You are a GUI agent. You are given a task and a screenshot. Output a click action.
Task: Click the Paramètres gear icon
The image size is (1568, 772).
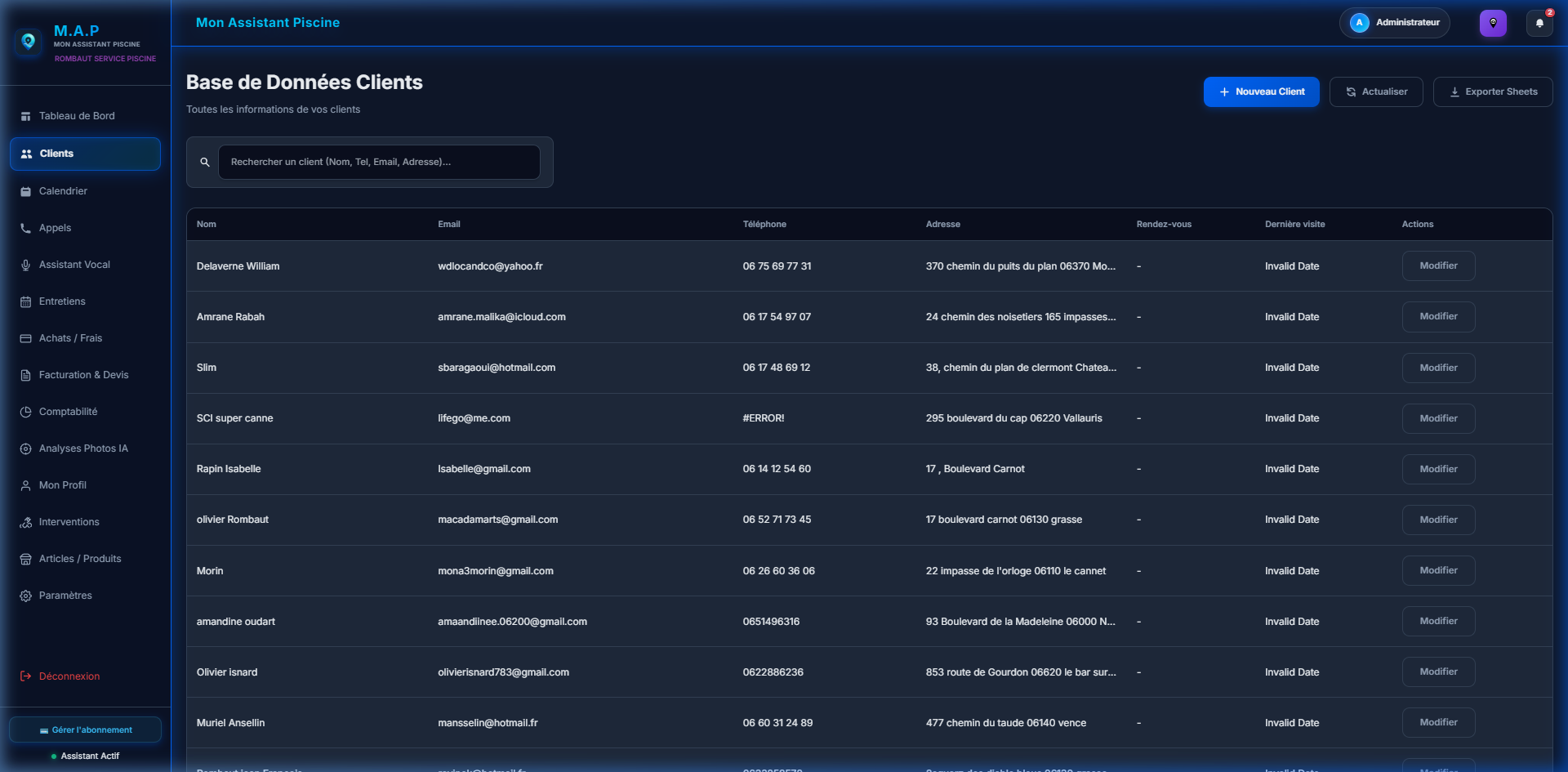26,596
